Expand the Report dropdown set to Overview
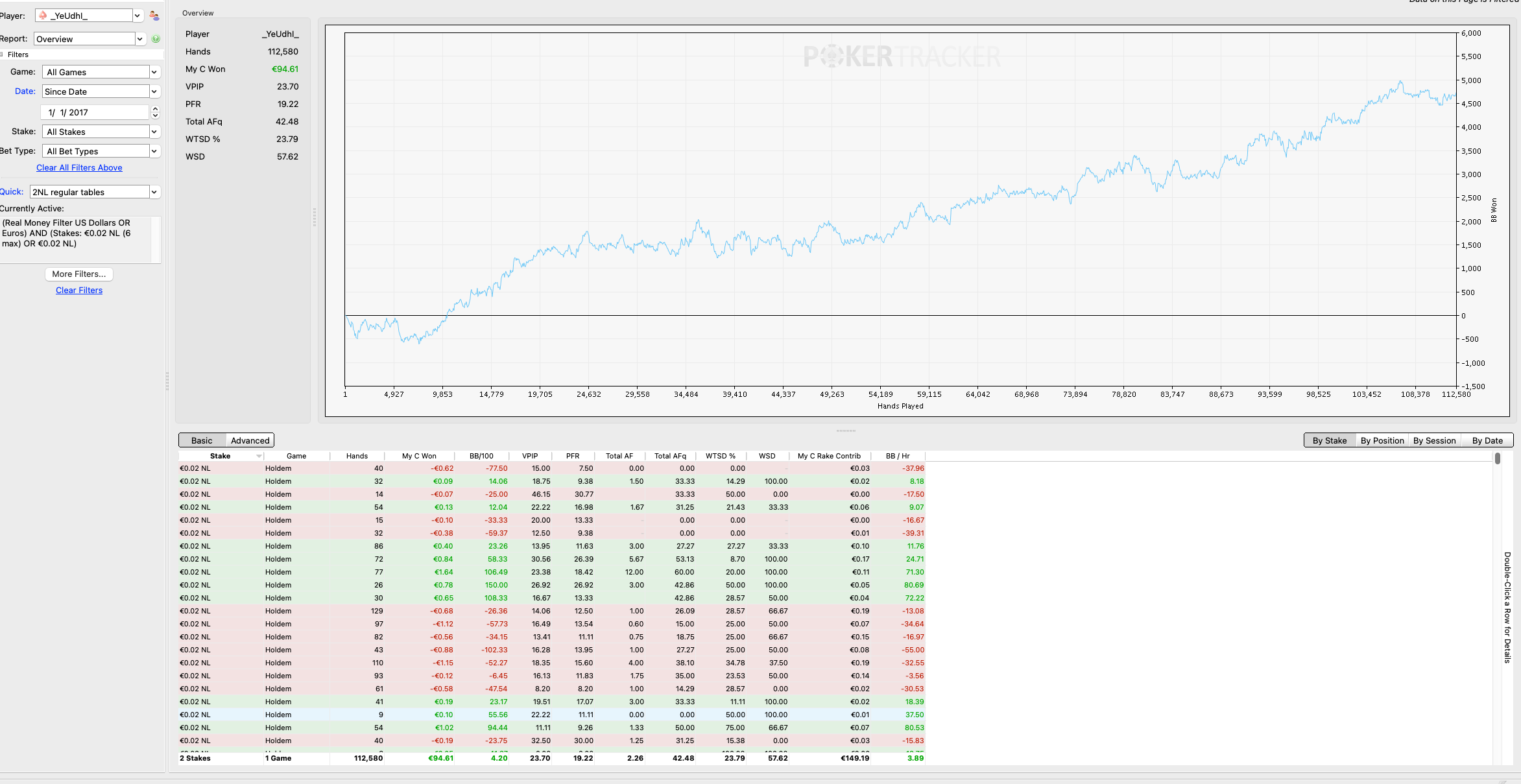1521x784 pixels. click(x=90, y=39)
